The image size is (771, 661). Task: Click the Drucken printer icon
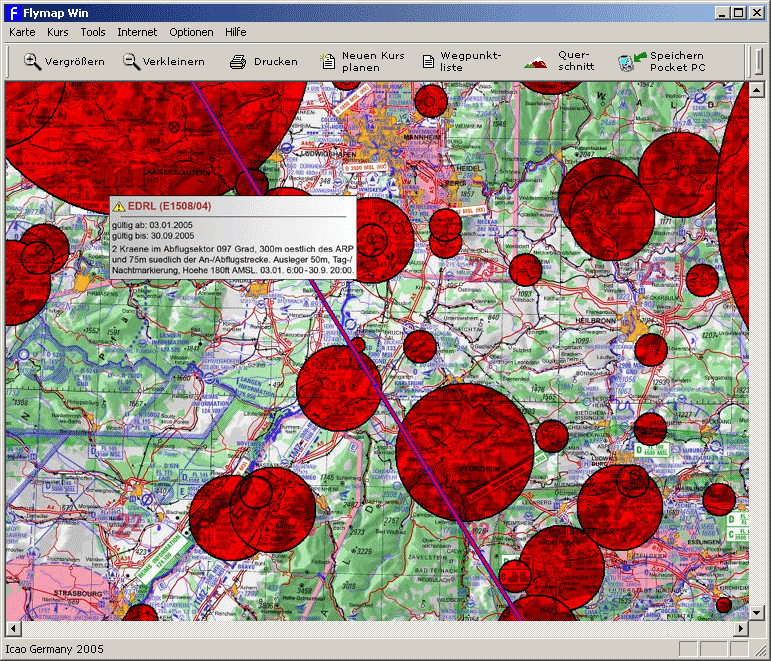tap(238, 62)
